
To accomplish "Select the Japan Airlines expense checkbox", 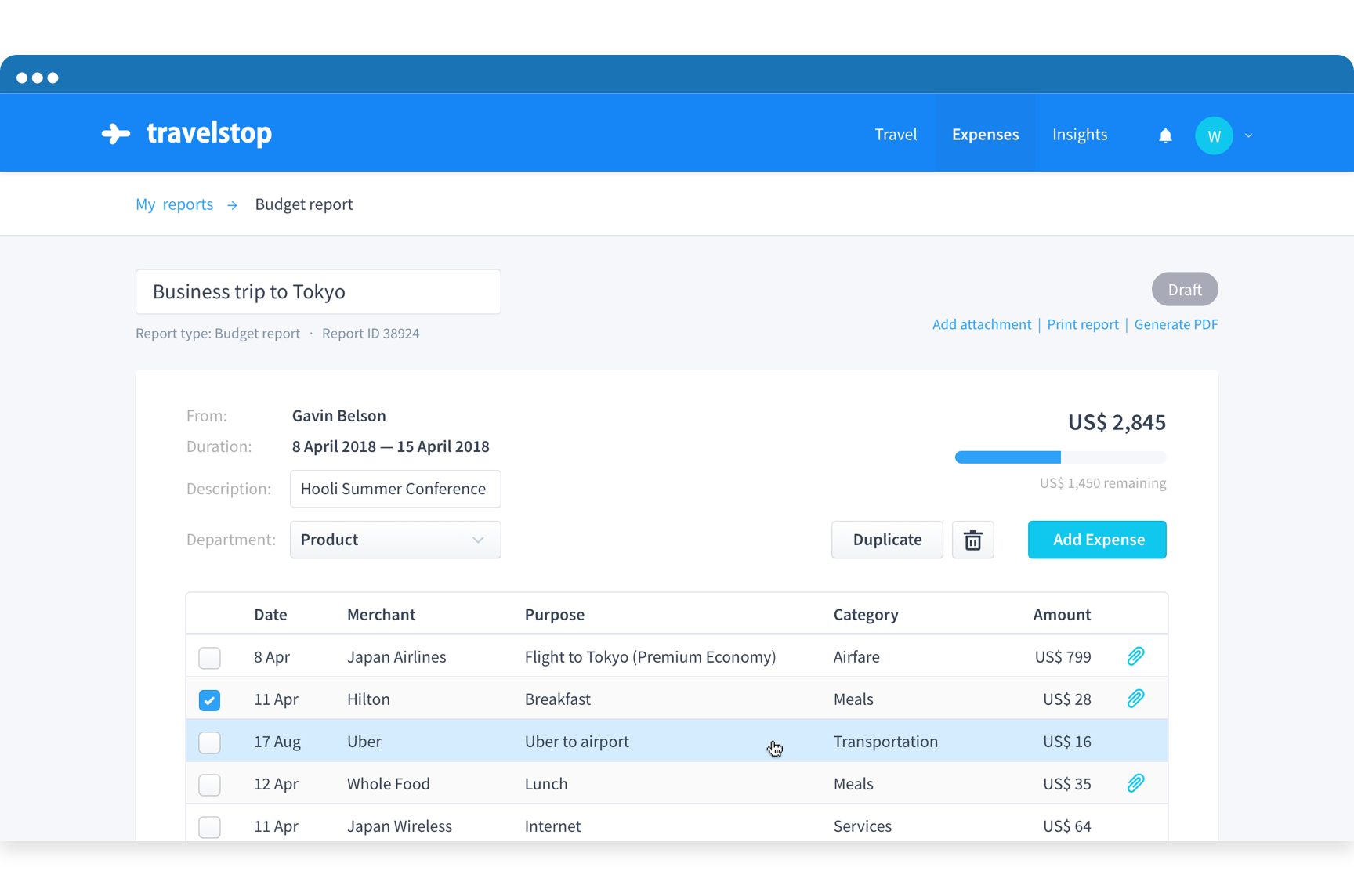I will coord(209,658).
